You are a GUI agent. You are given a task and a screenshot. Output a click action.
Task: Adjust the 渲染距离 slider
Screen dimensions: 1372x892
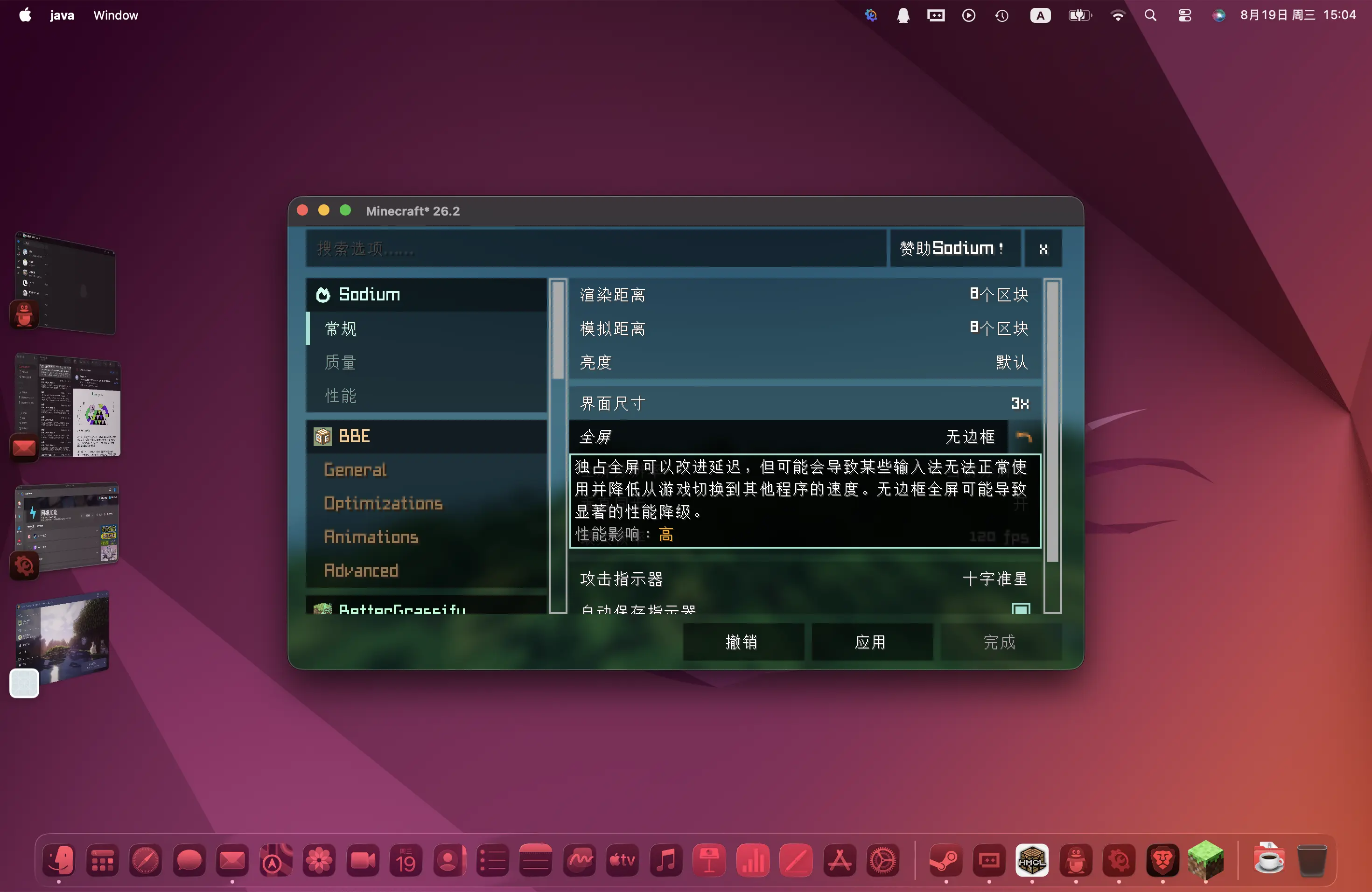(805, 294)
